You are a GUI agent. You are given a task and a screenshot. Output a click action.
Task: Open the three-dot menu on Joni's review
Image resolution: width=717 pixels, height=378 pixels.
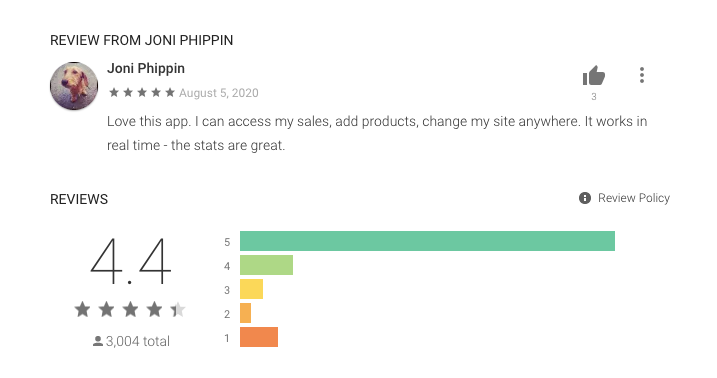click(x=642, y=75)
